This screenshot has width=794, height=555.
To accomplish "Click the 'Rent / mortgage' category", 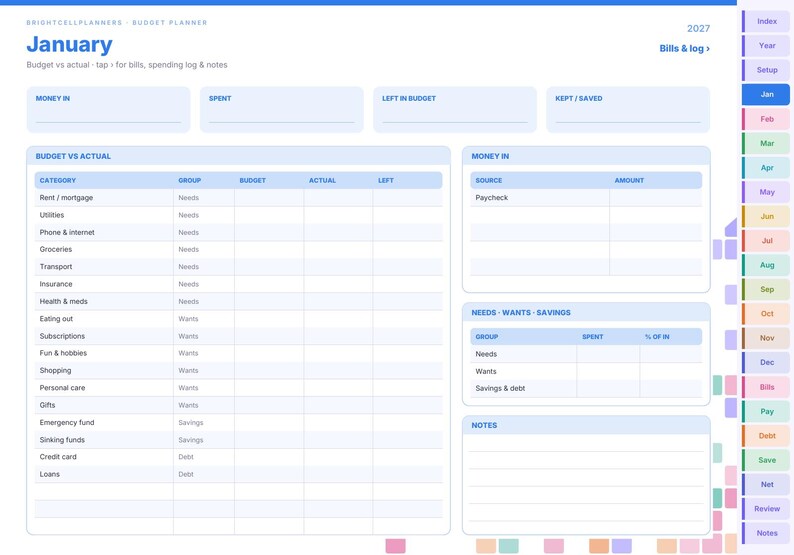I will point(66,197).
